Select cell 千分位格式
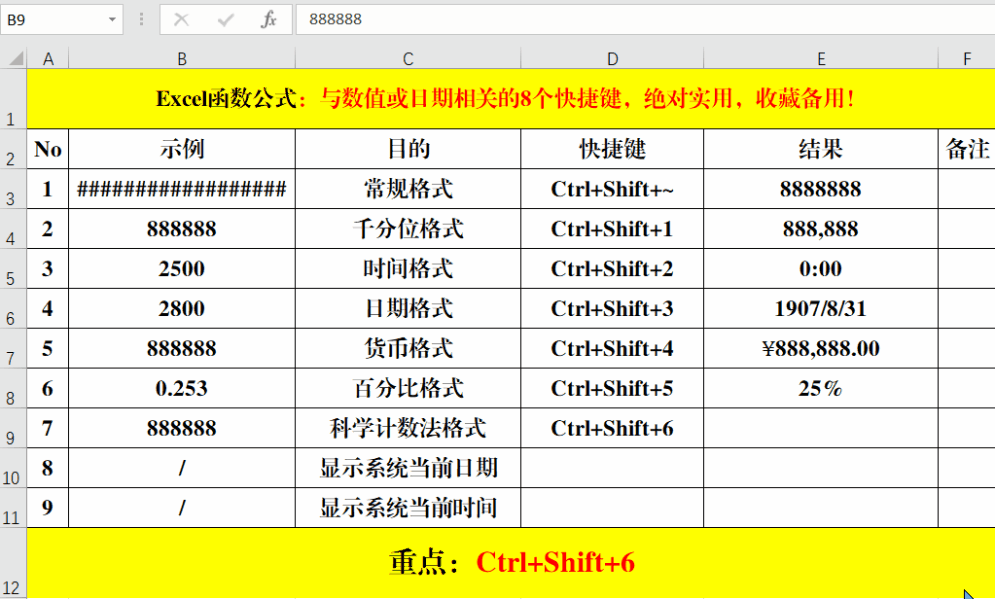Image resolution: width=995 pixels, height=599 pixels. pos(408,228)
